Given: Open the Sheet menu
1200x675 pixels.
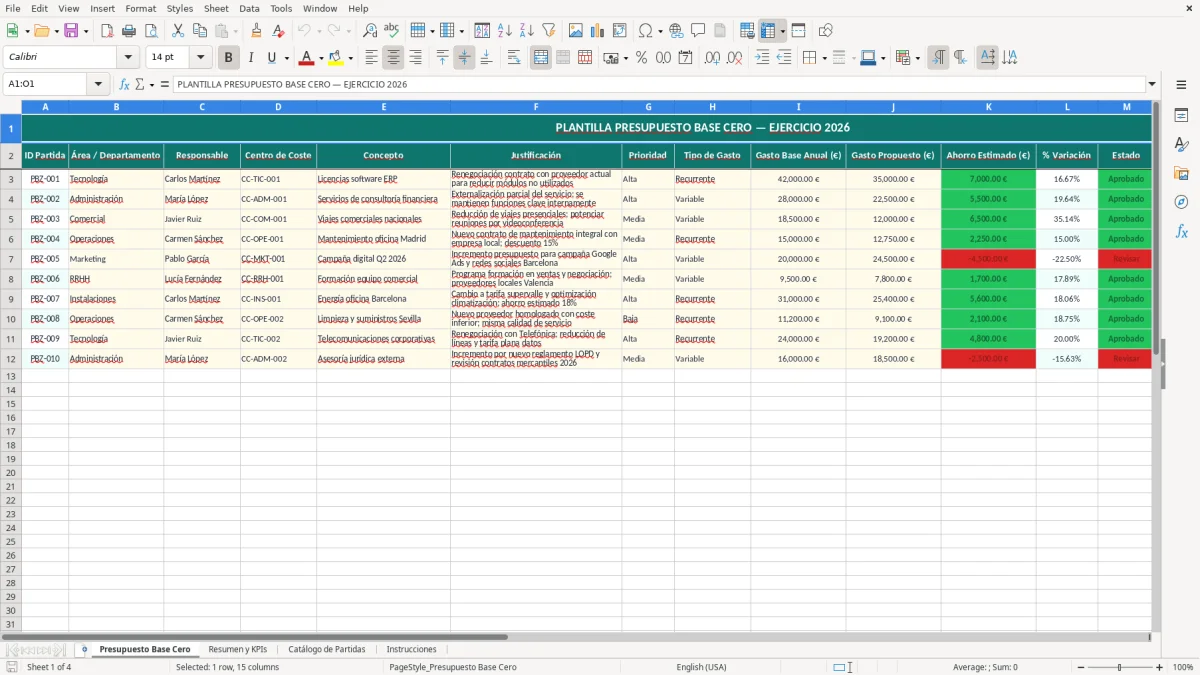Looking at the screenshot, I should tap(216, 8).
